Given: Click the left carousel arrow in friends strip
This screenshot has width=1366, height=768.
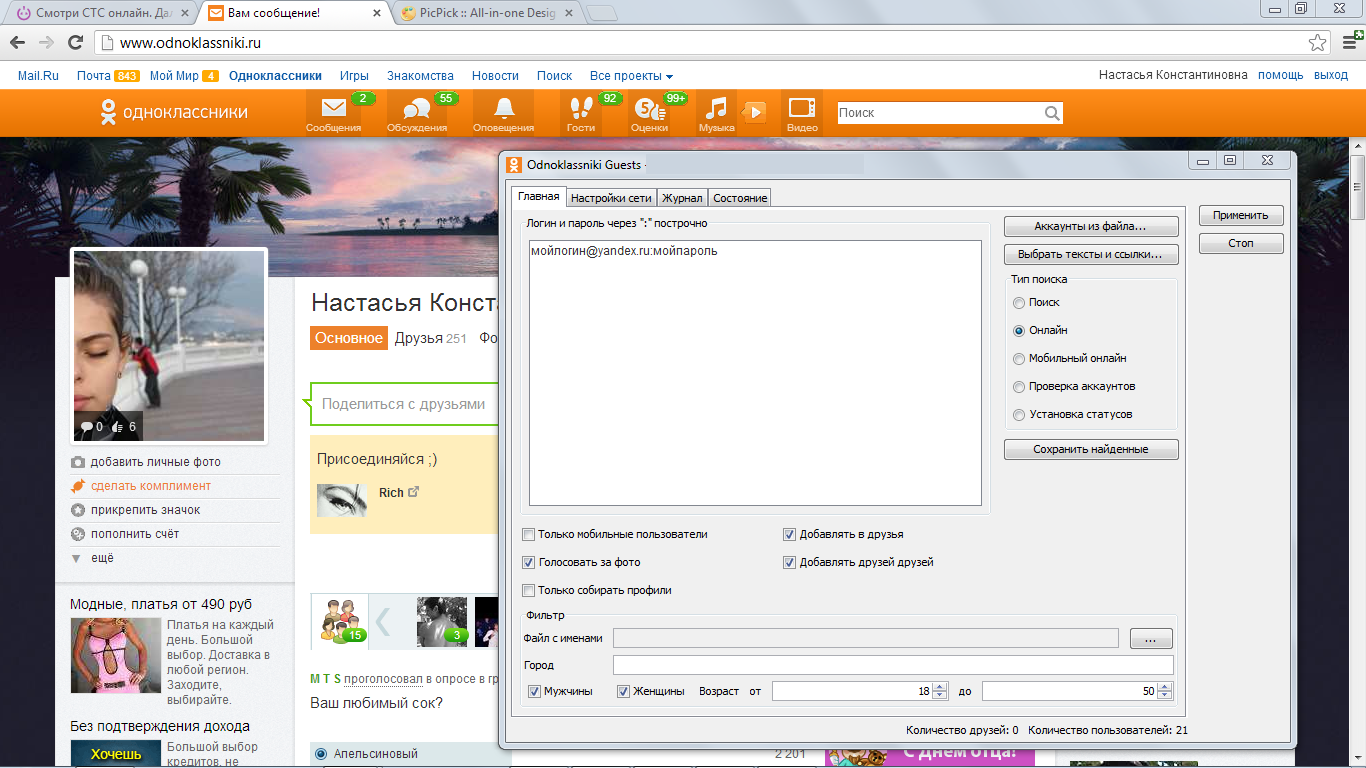Looking at the screenshot, I should tap(383, 621).
